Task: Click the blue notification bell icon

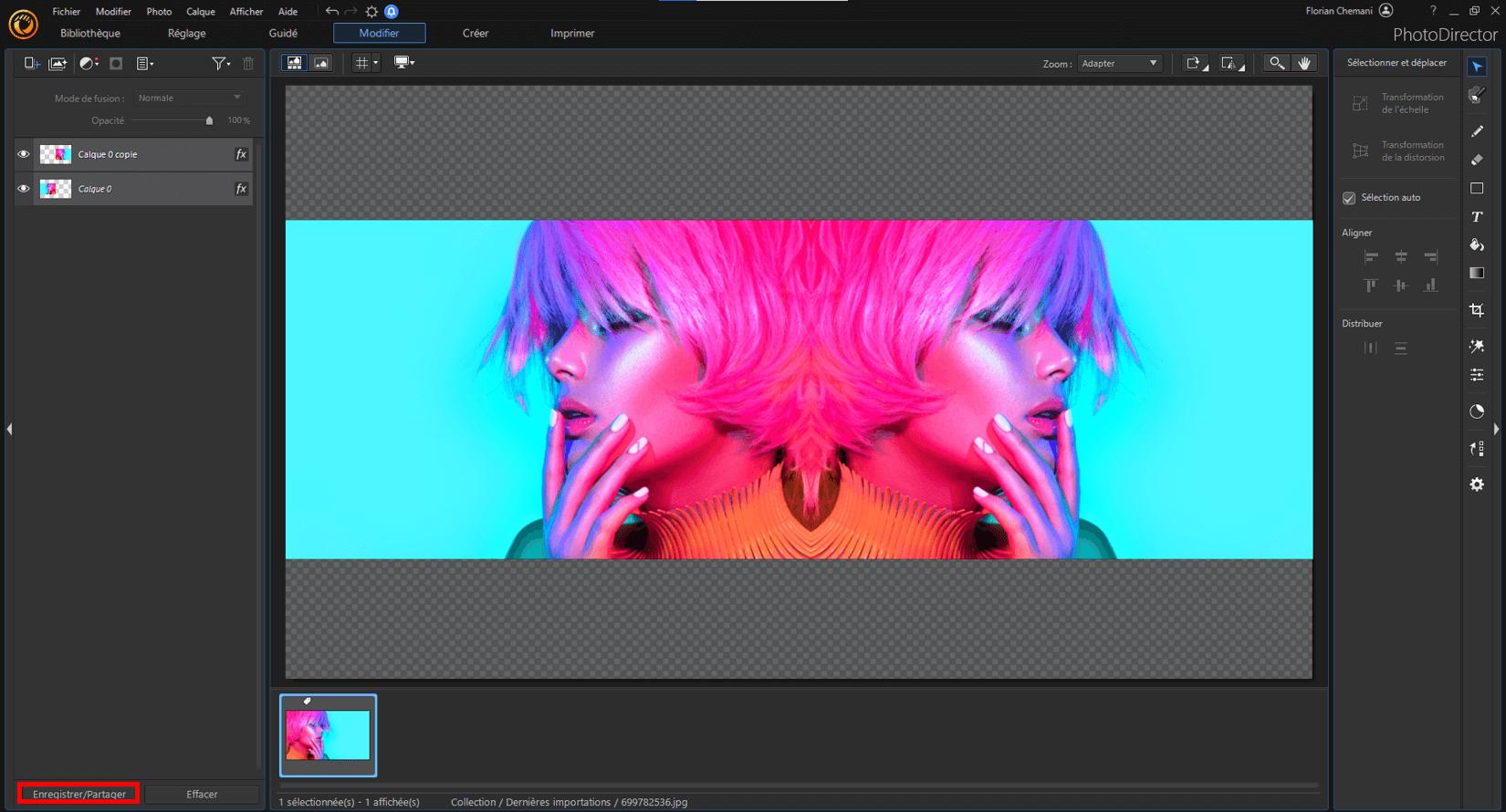Action: [x=392, y=11]
